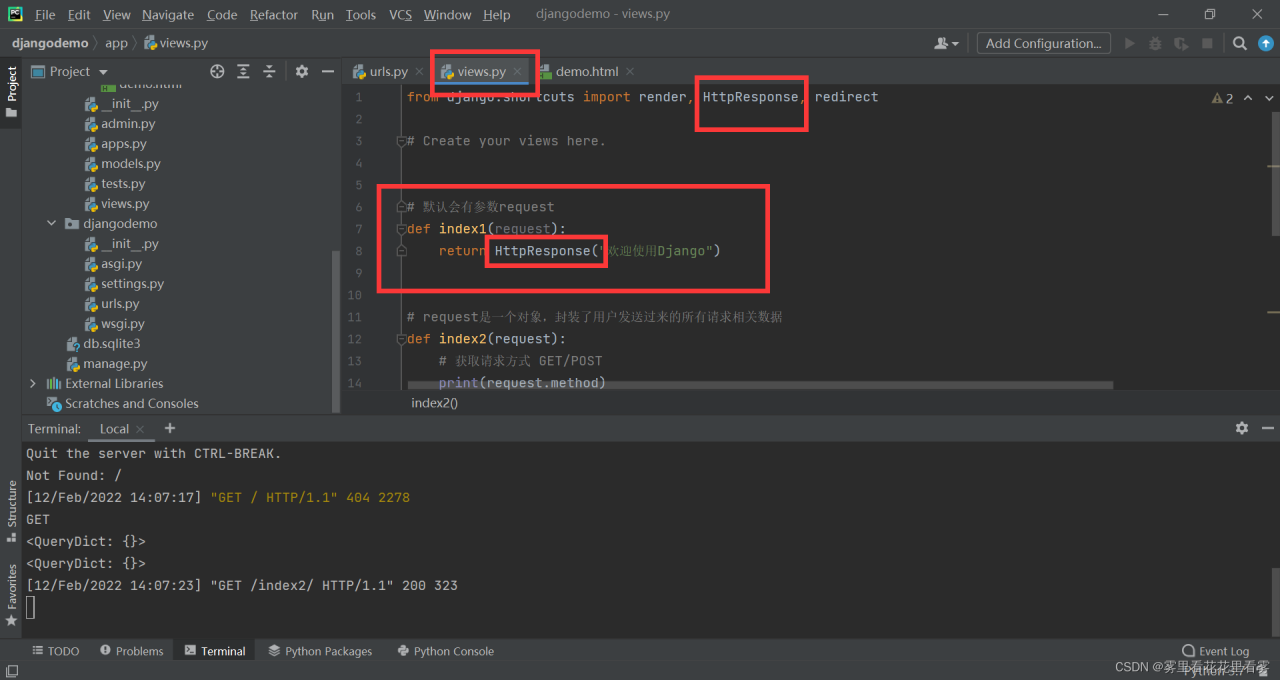Open admin.py in project tree
Screen dimensions: 1280x680
coord(127,124)
